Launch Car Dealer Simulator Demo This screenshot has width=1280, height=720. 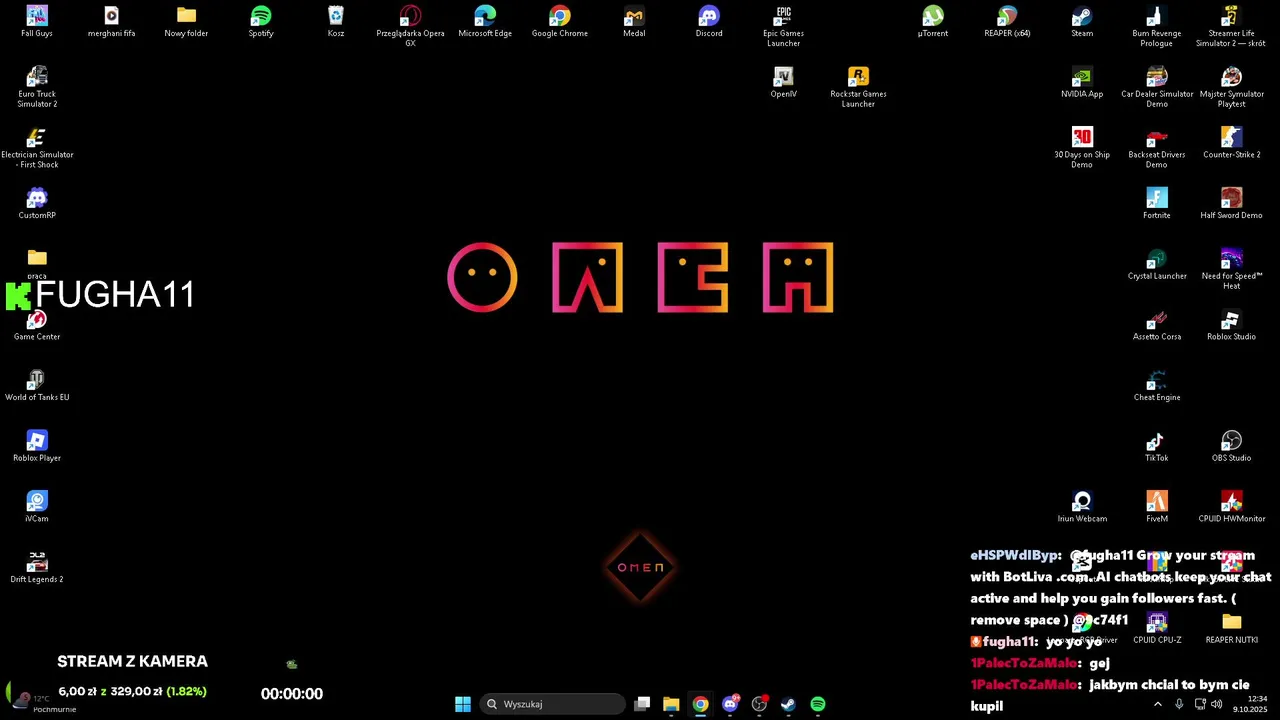tap(1157, 87)
